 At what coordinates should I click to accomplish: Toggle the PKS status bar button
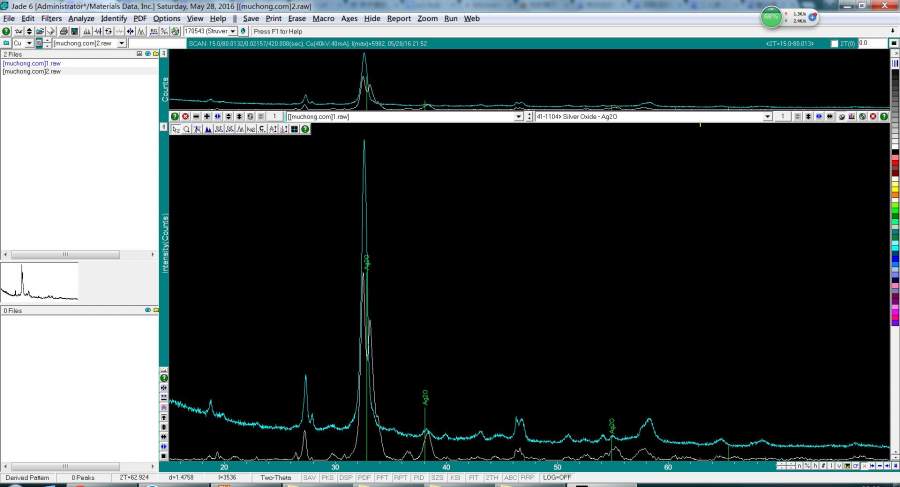coord(327,478)
